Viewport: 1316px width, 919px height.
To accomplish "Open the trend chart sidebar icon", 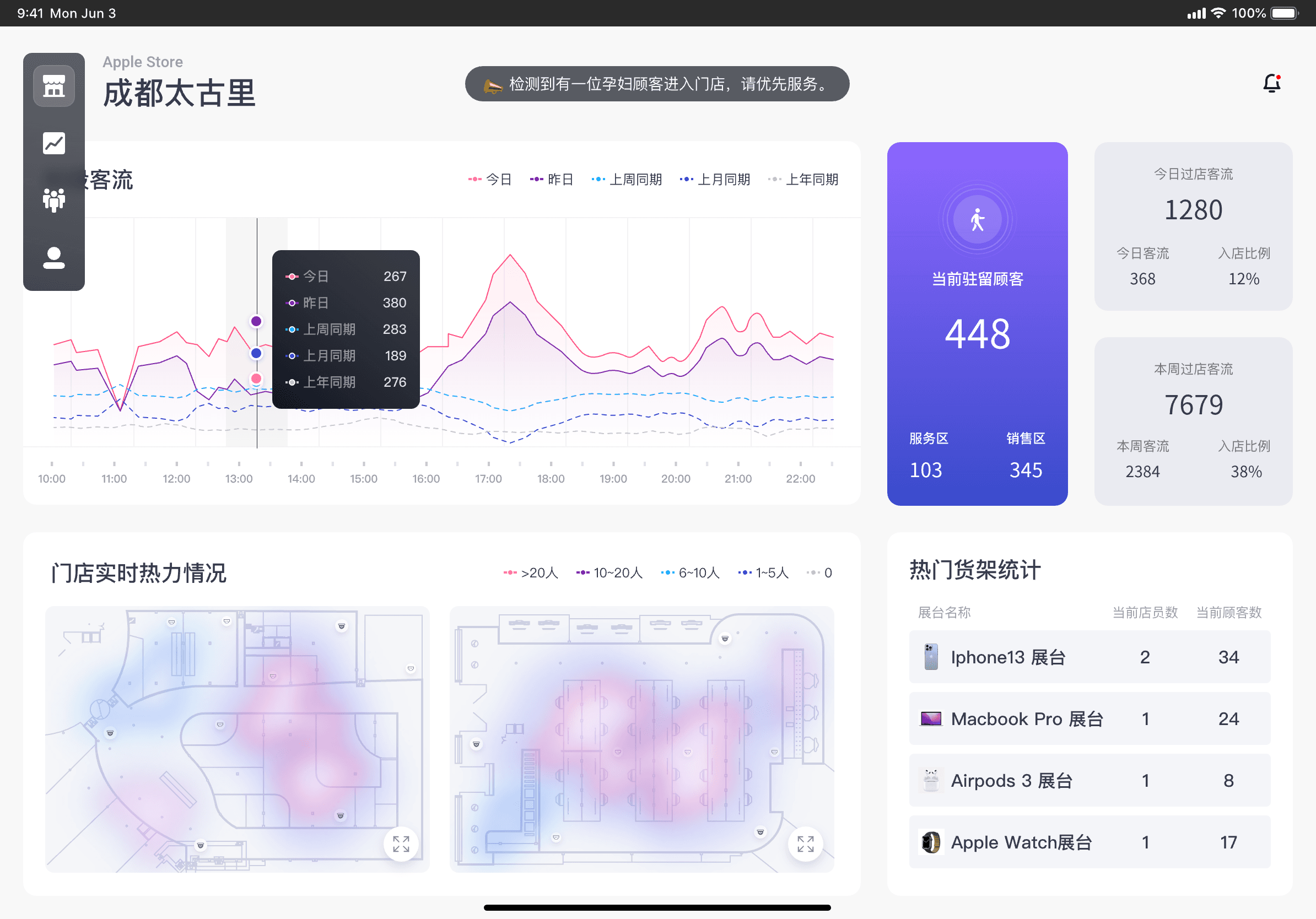I will coord(54,143).
